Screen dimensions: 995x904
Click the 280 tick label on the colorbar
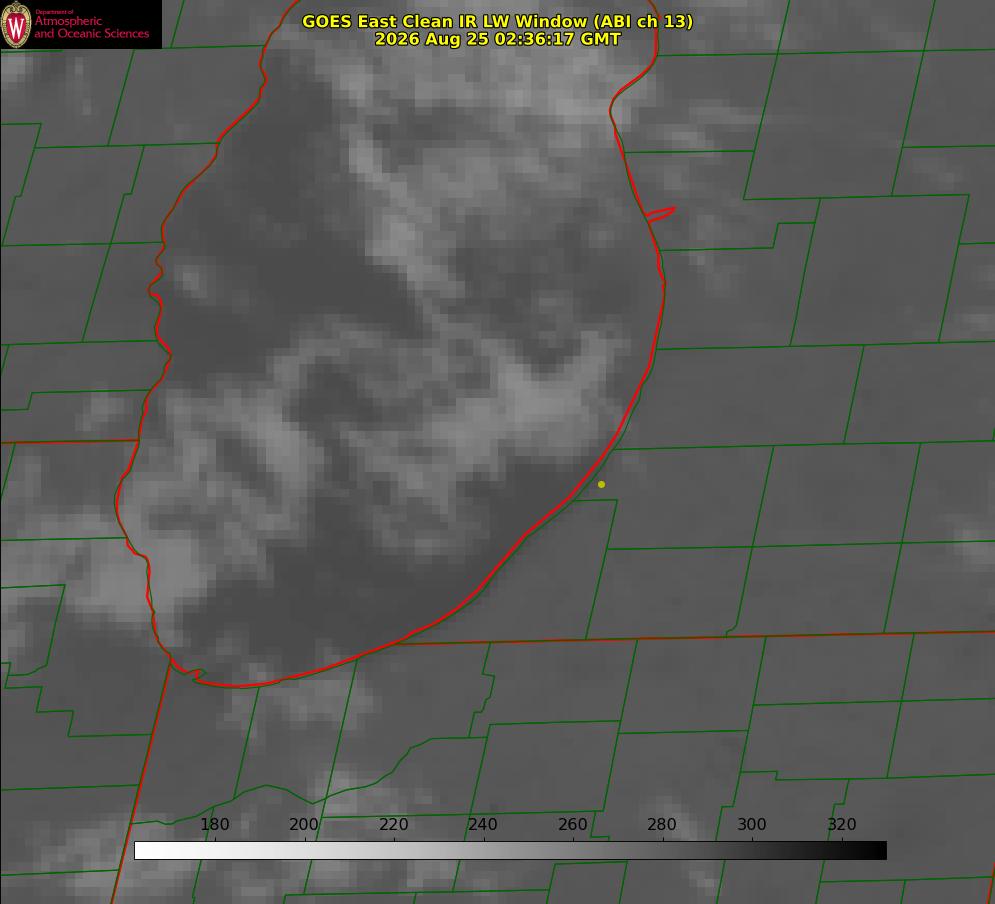(662, 825)
